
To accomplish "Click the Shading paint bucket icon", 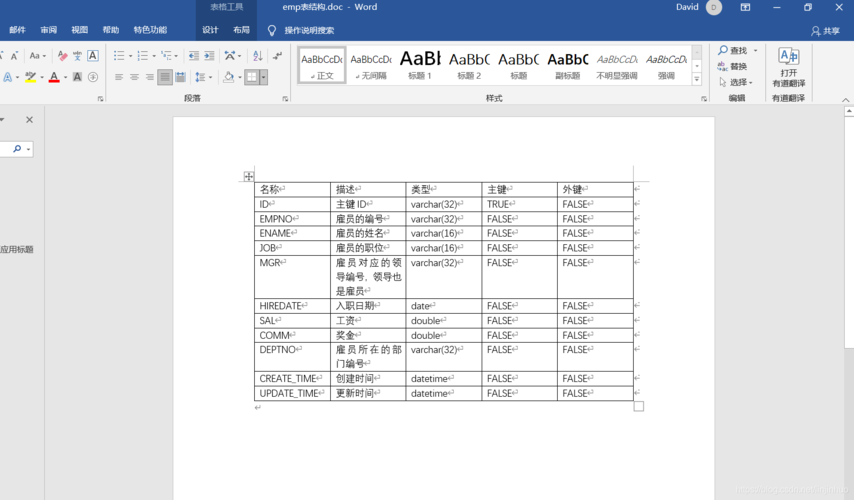I will click(229, 77).
